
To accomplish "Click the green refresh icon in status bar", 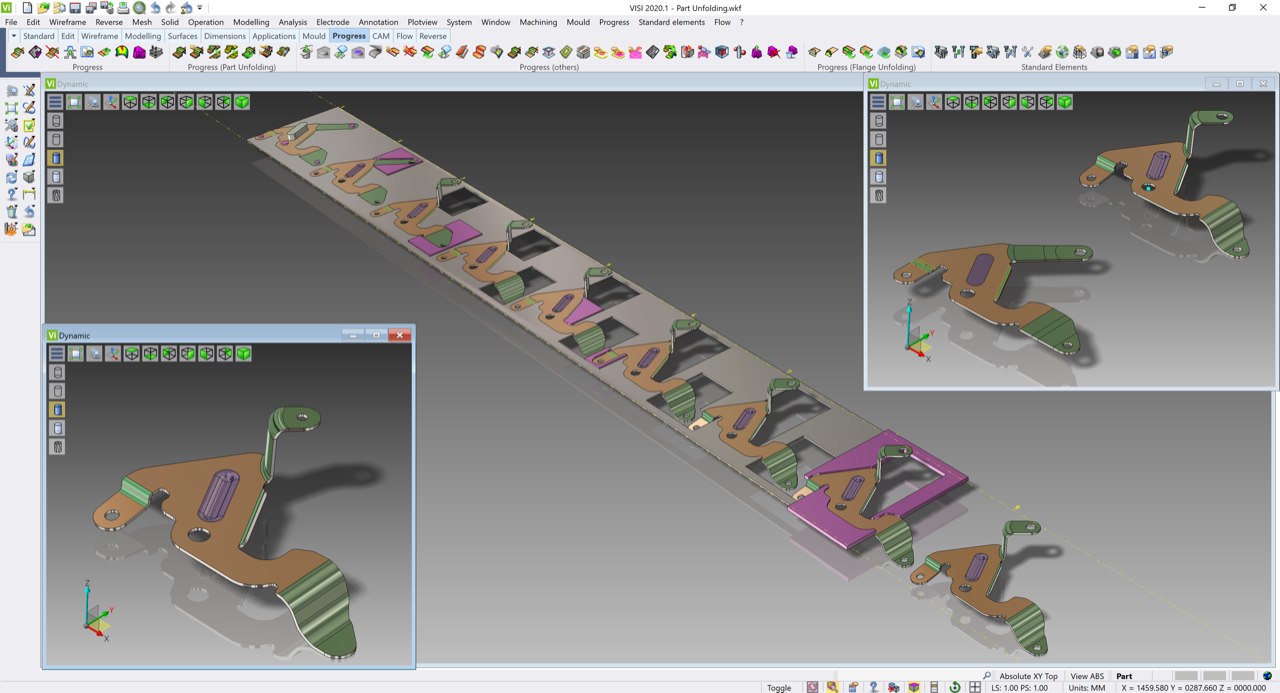I will (954, 687).
